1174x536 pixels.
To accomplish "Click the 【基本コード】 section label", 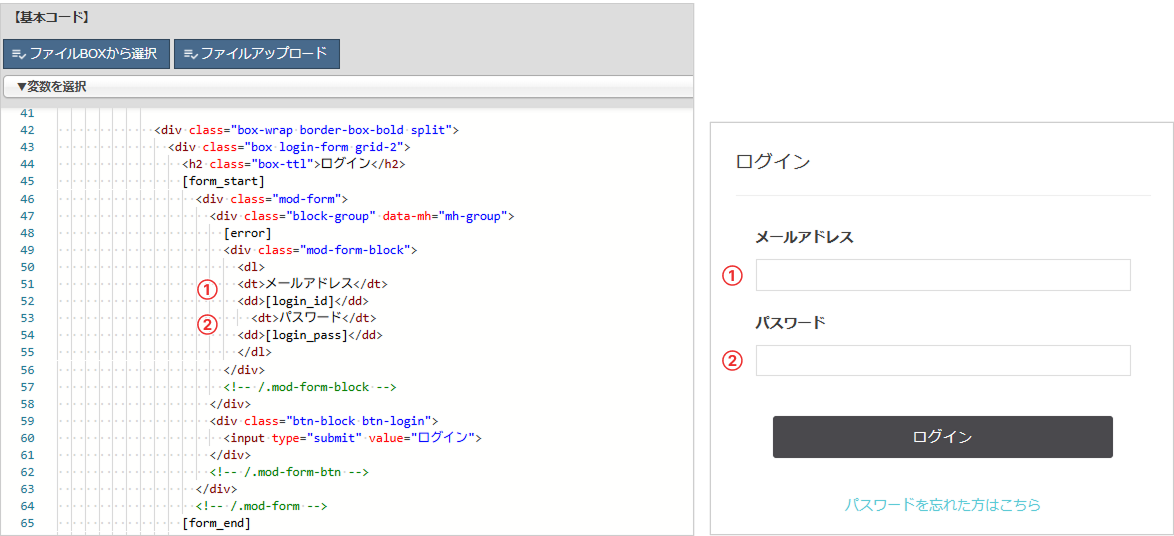I will tap(52, 17).
